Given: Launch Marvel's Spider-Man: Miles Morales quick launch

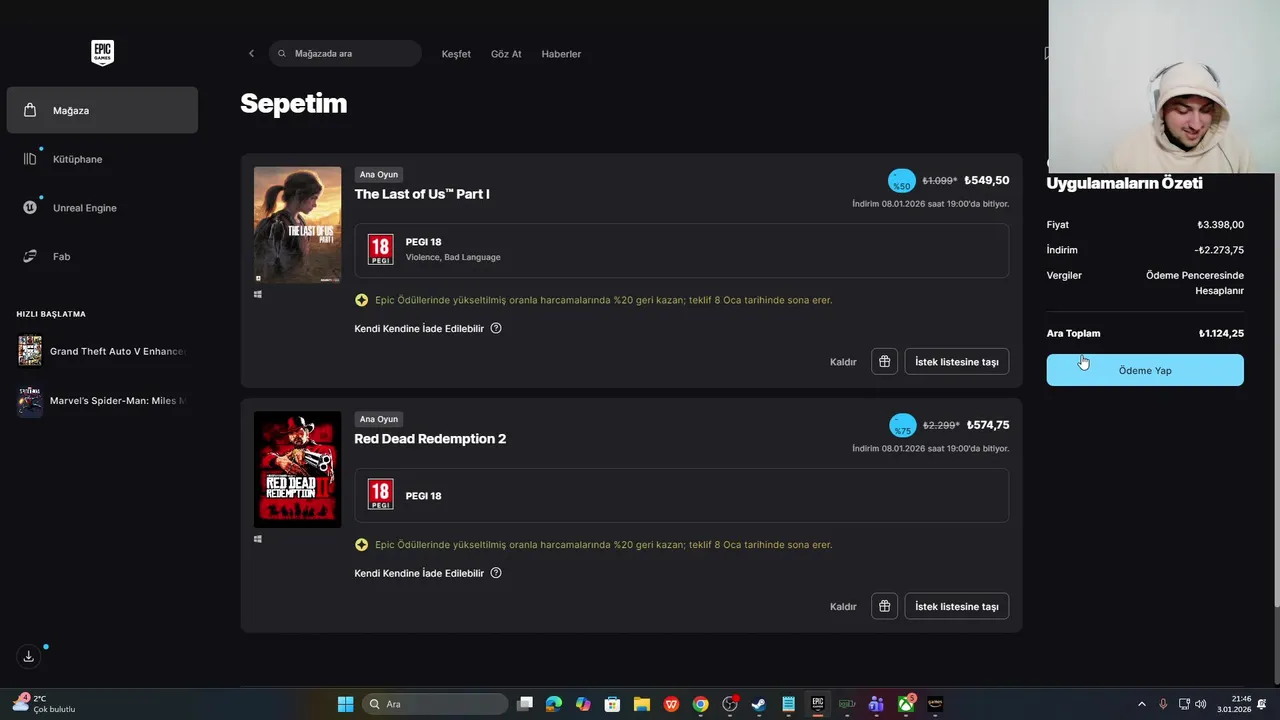Looking at the screenshot, I should pyautogui.click(x=102, y=400).
